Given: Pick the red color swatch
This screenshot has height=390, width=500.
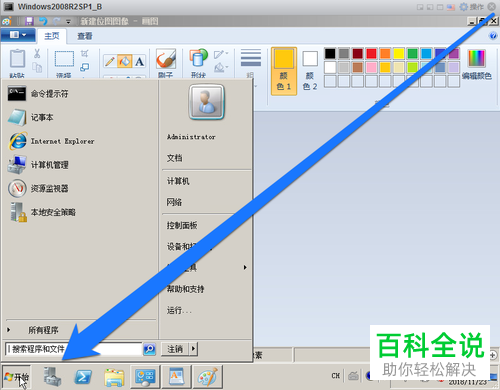Looking at the screenshot, I should coord(371,53).
